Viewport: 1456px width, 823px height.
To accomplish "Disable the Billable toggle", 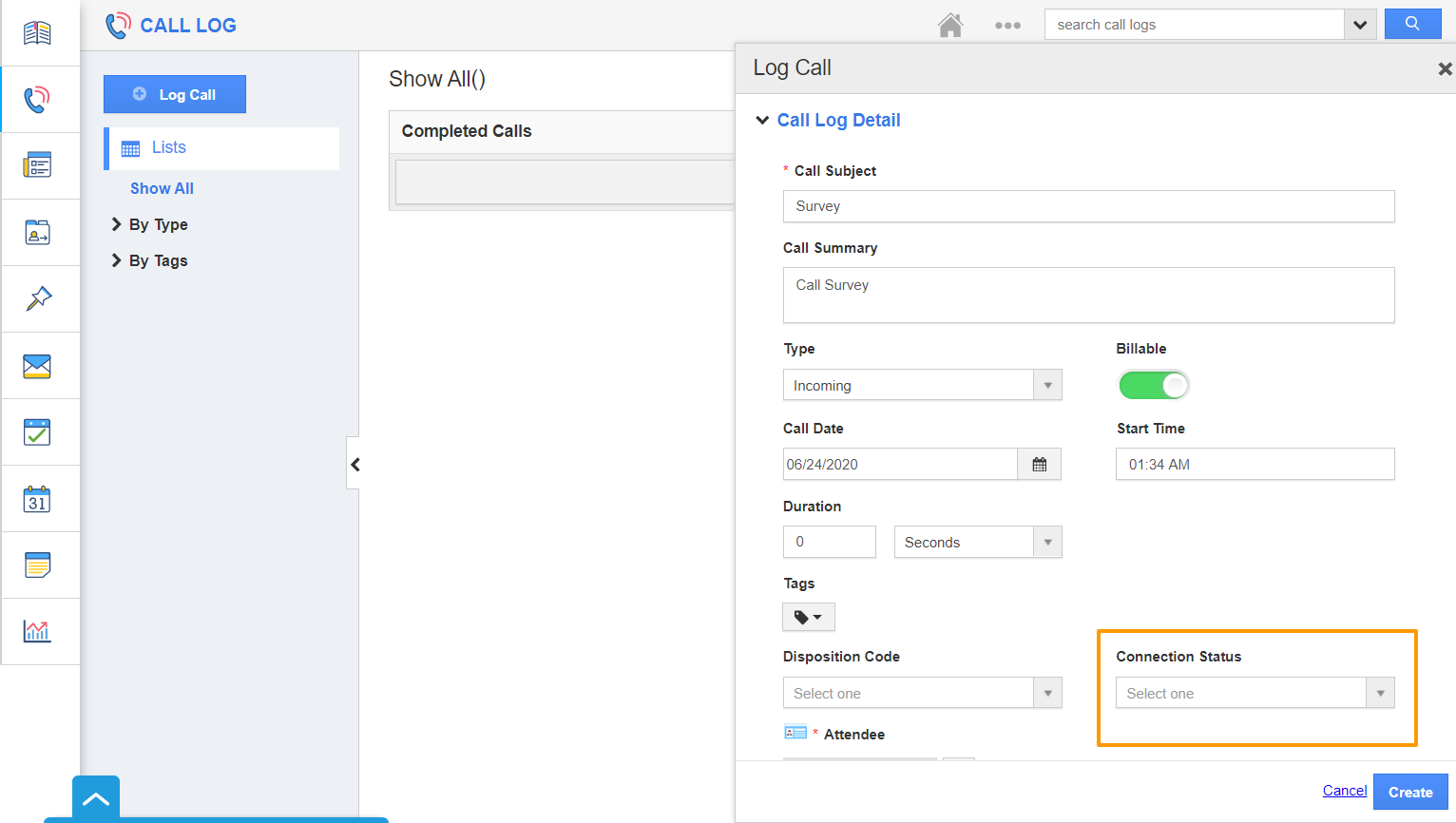I will pos(1153,385).
